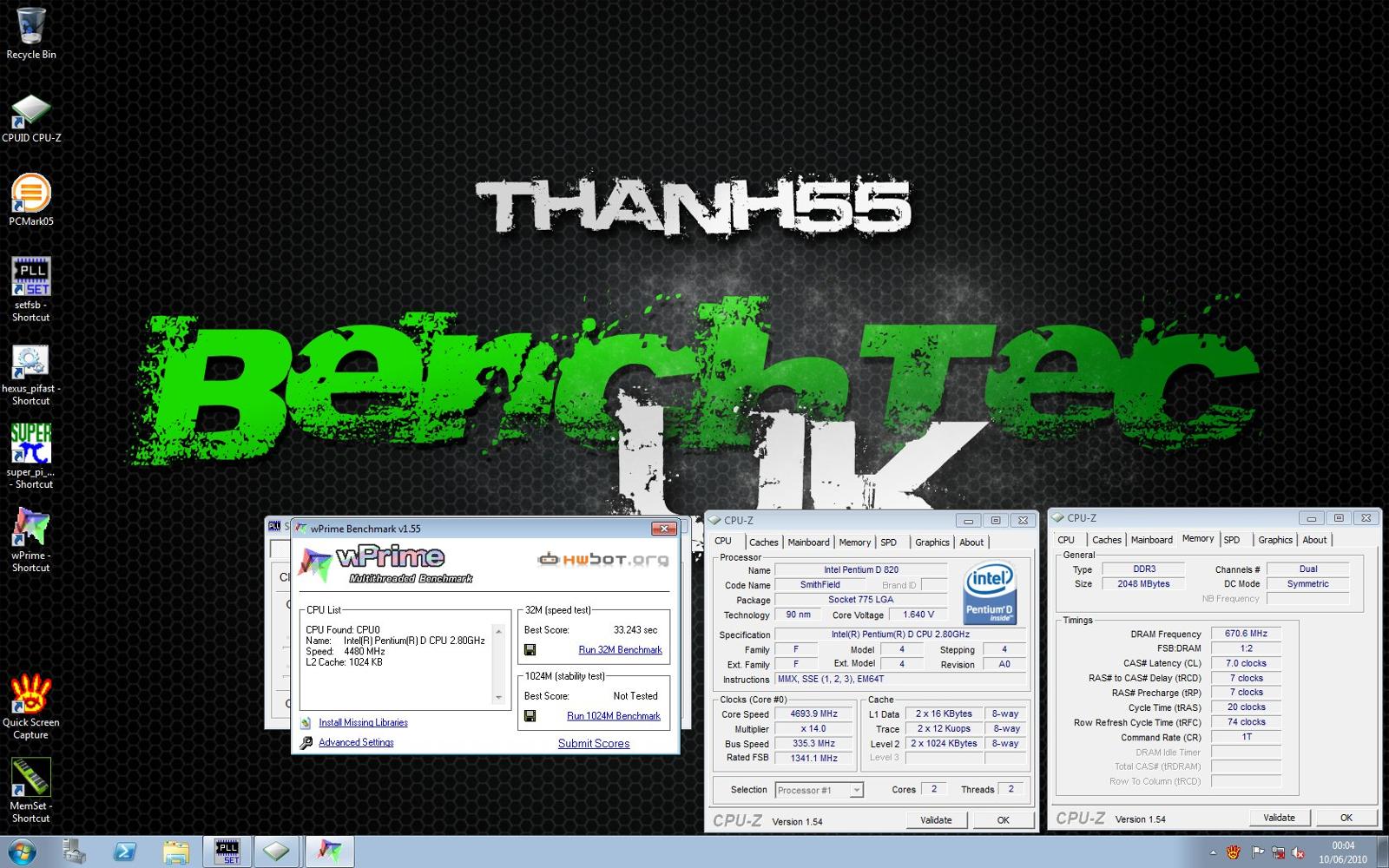Open PowerShell from the taskbar

(x=125, y=852)
